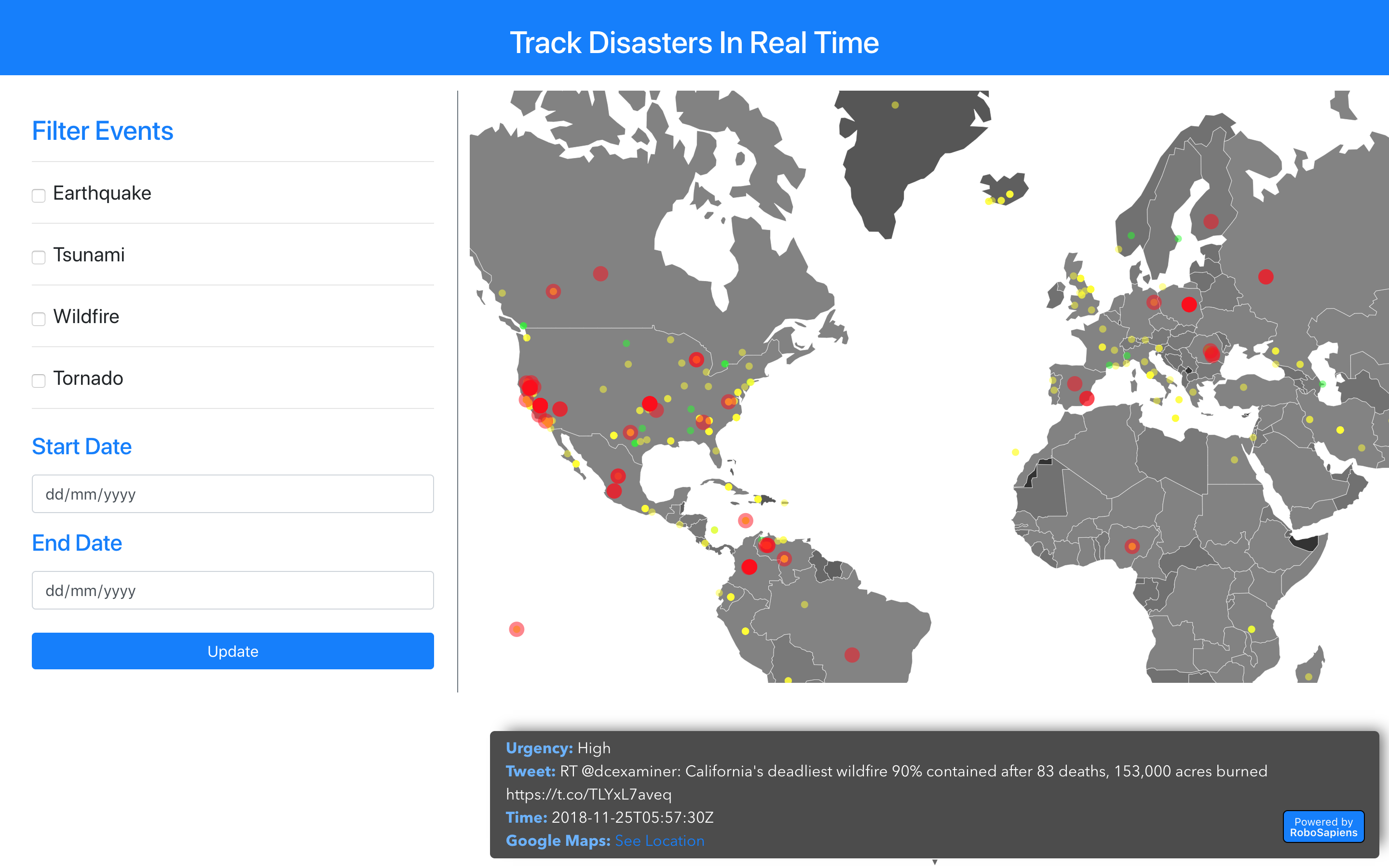
Task: Click the Track Disasters In Real Time title
Action: point(694,42)
